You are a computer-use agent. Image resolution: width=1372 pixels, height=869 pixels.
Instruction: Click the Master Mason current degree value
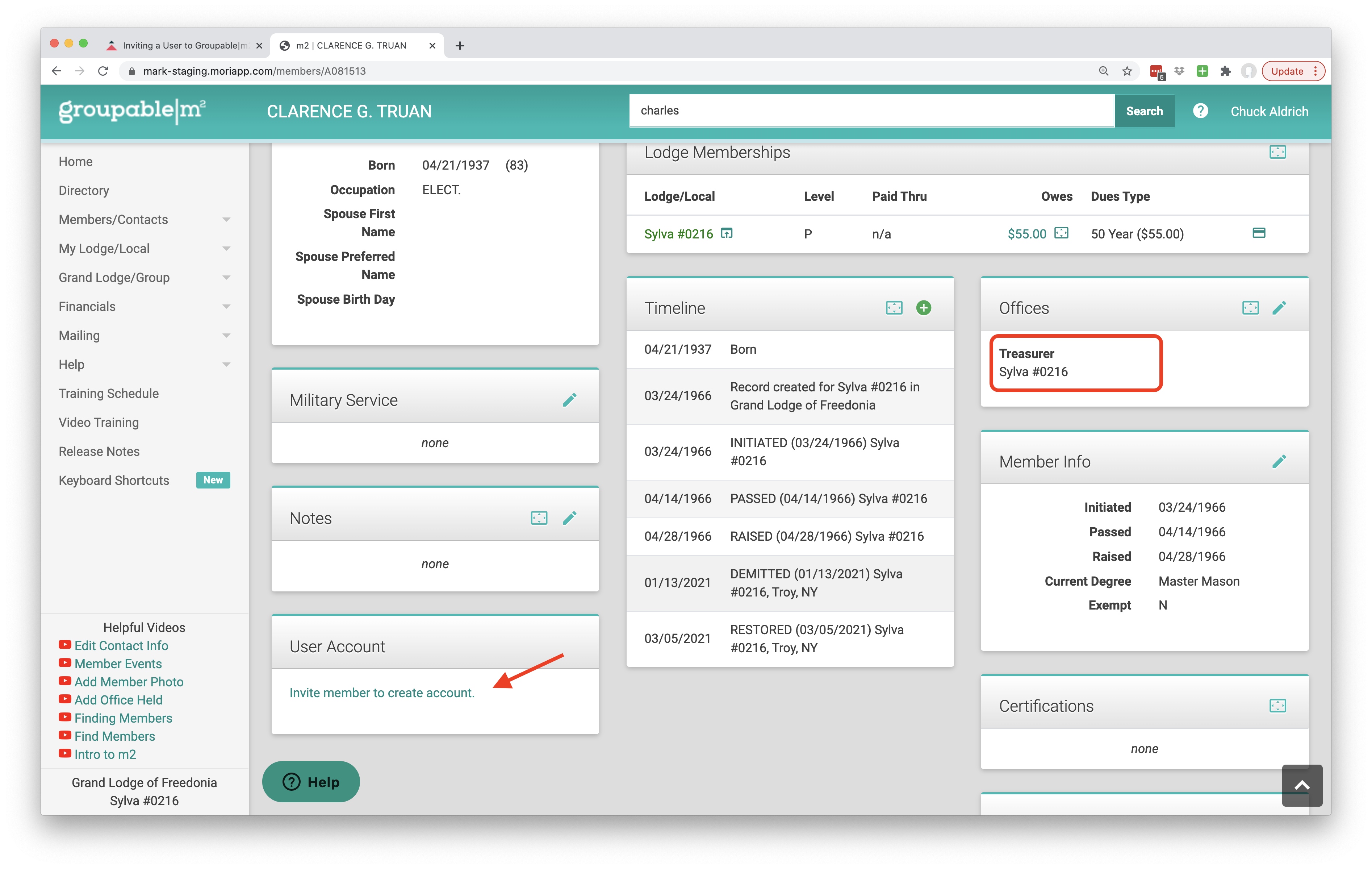click(1199, 581)
